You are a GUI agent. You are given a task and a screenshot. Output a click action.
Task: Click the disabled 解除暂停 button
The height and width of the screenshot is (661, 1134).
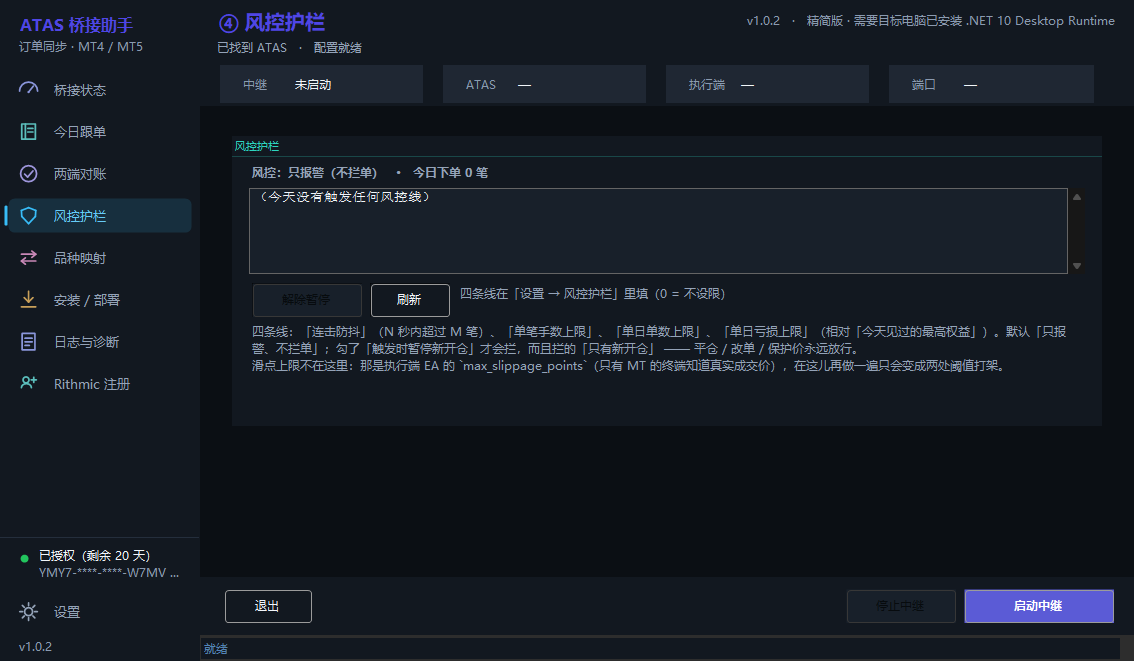307,300
